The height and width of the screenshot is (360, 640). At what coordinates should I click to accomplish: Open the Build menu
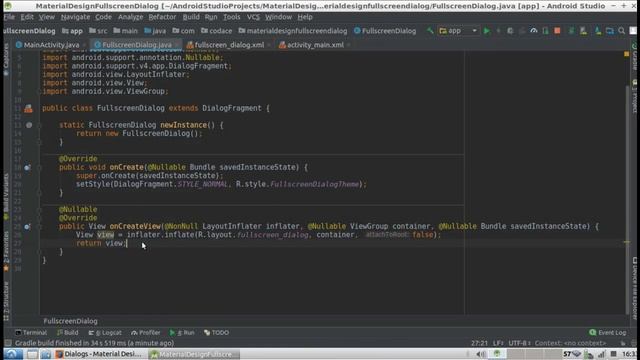pyautogui.click(x=191, y=17)
